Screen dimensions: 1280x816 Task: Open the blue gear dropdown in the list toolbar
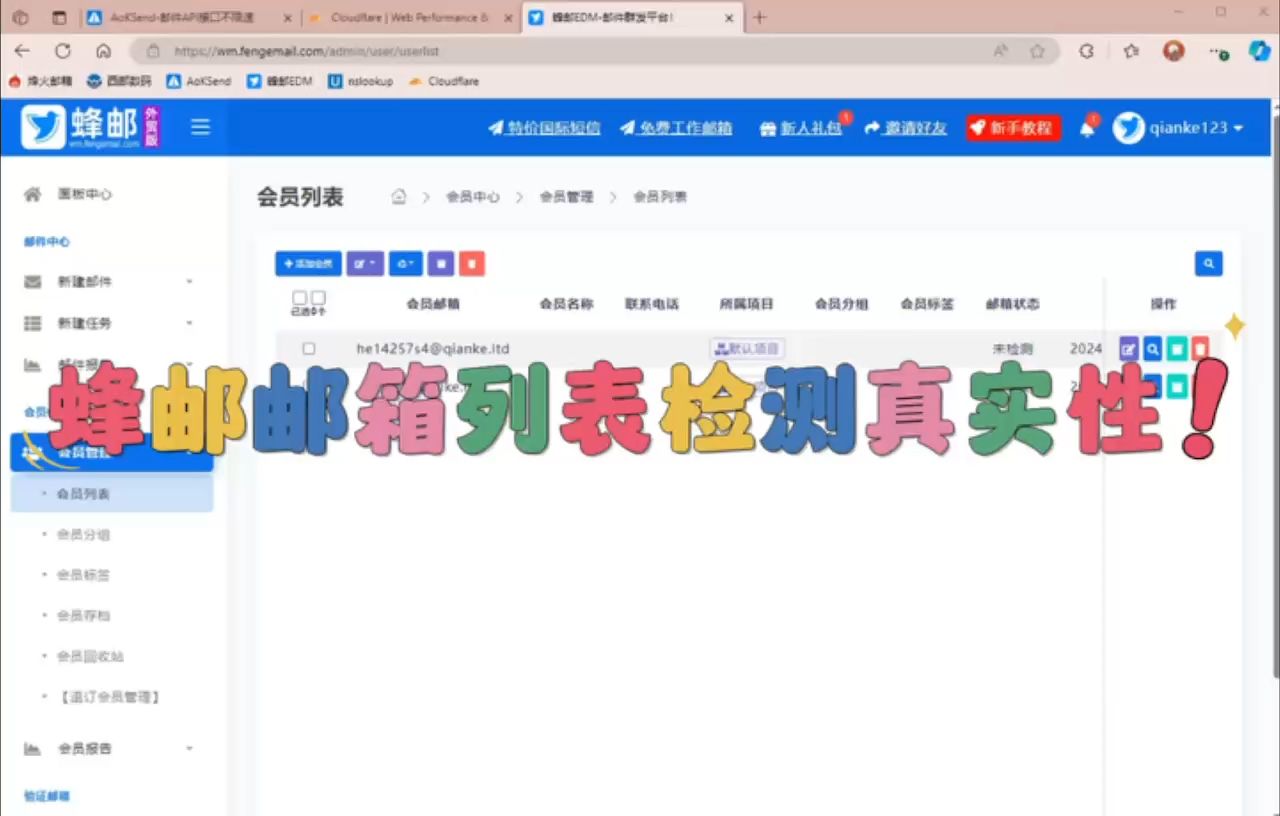click(406, 264)
